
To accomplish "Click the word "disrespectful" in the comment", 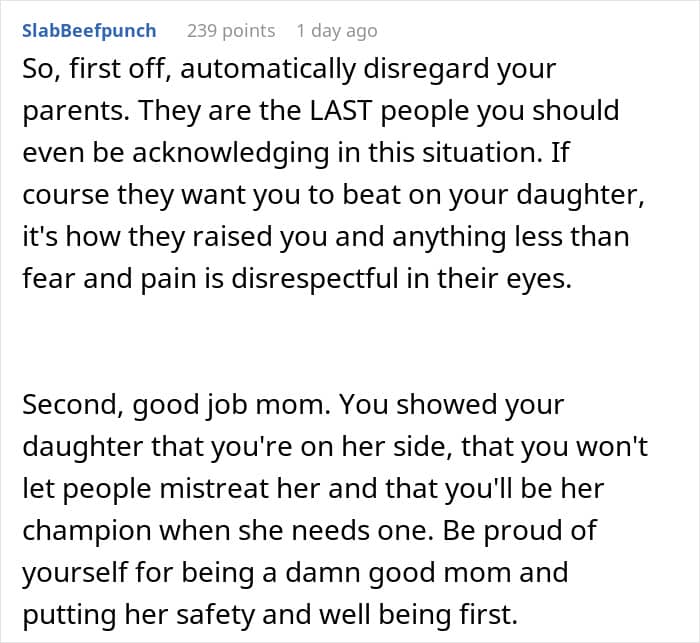I will (315, 279).
